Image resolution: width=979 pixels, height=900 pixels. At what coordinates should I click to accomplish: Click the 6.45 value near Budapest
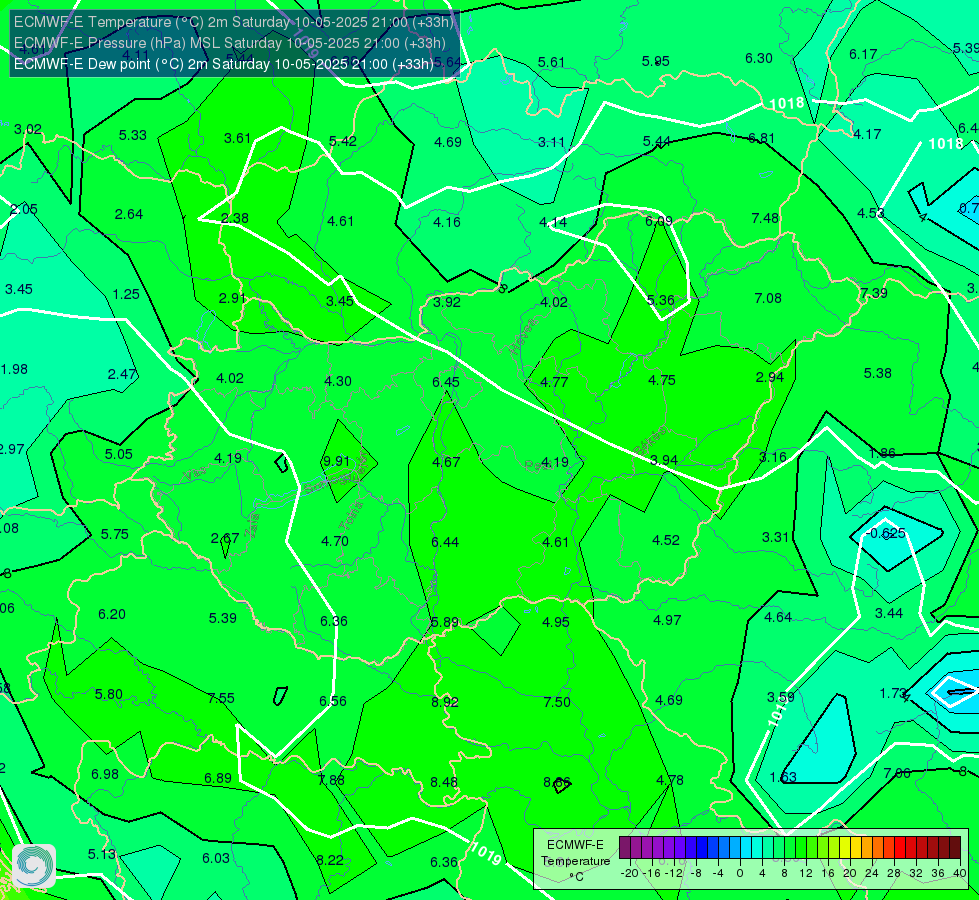tap(445, 382)
